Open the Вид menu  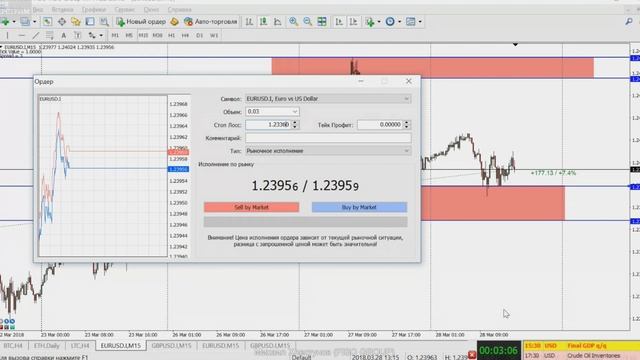(x=38, y=9)
